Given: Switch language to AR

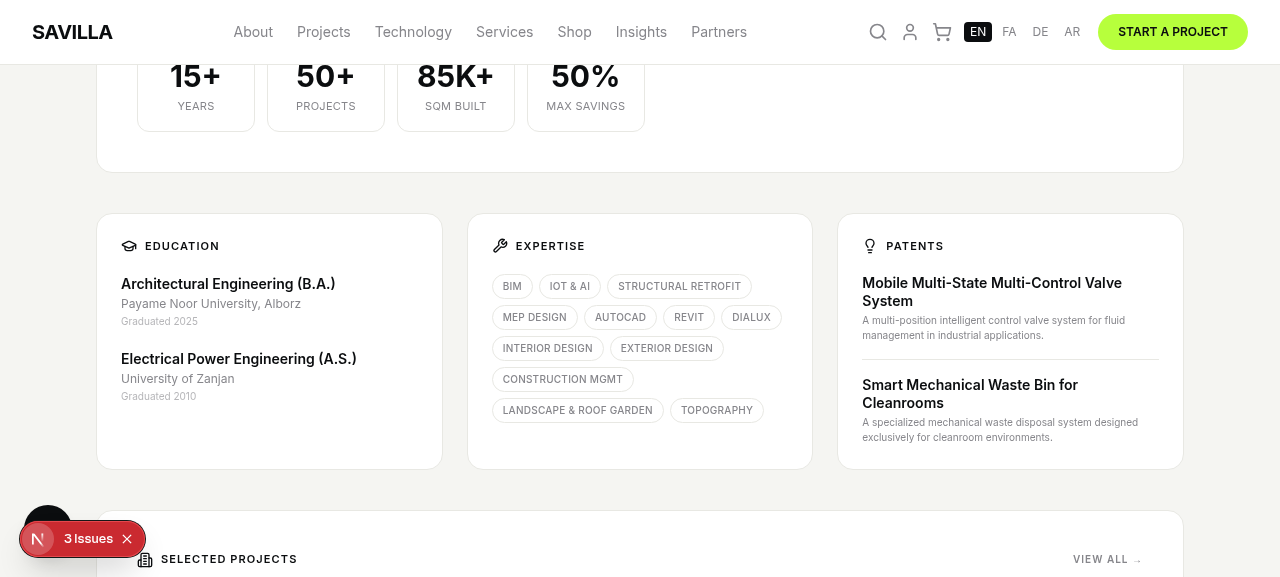Looking at the screenshot, I should [1072, 32].
